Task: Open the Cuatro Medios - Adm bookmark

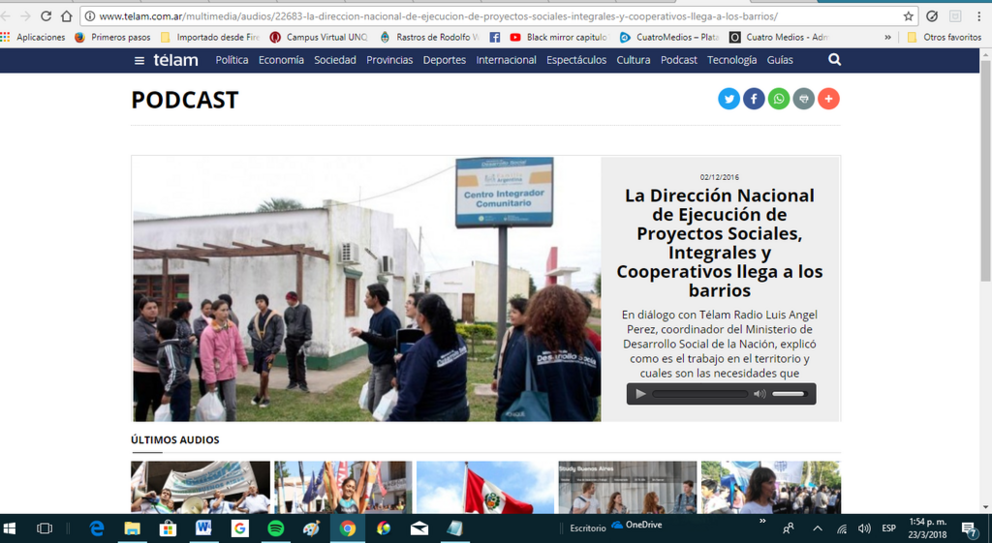Action: (779, 37)
